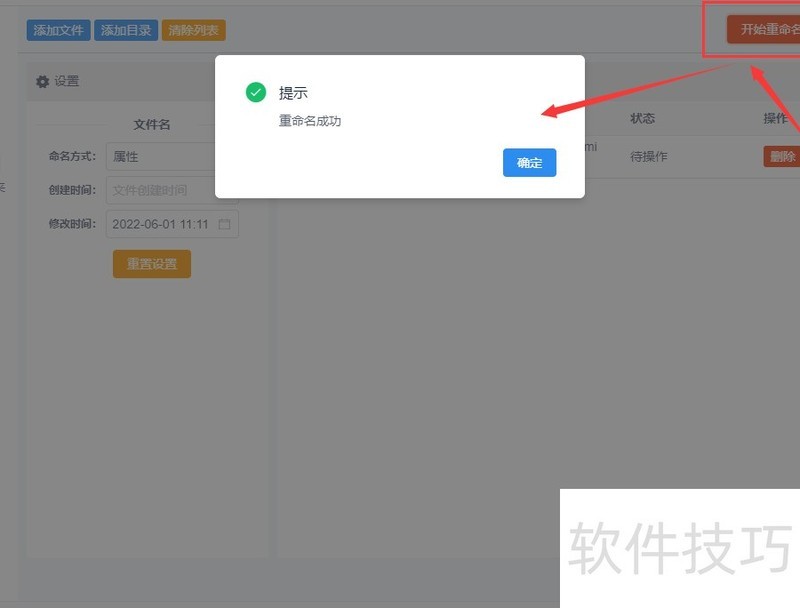Image resolution: width=800 pixels, height=608 pixels.
Task: Click the 添加目录 button
Action: click(126, 30)
